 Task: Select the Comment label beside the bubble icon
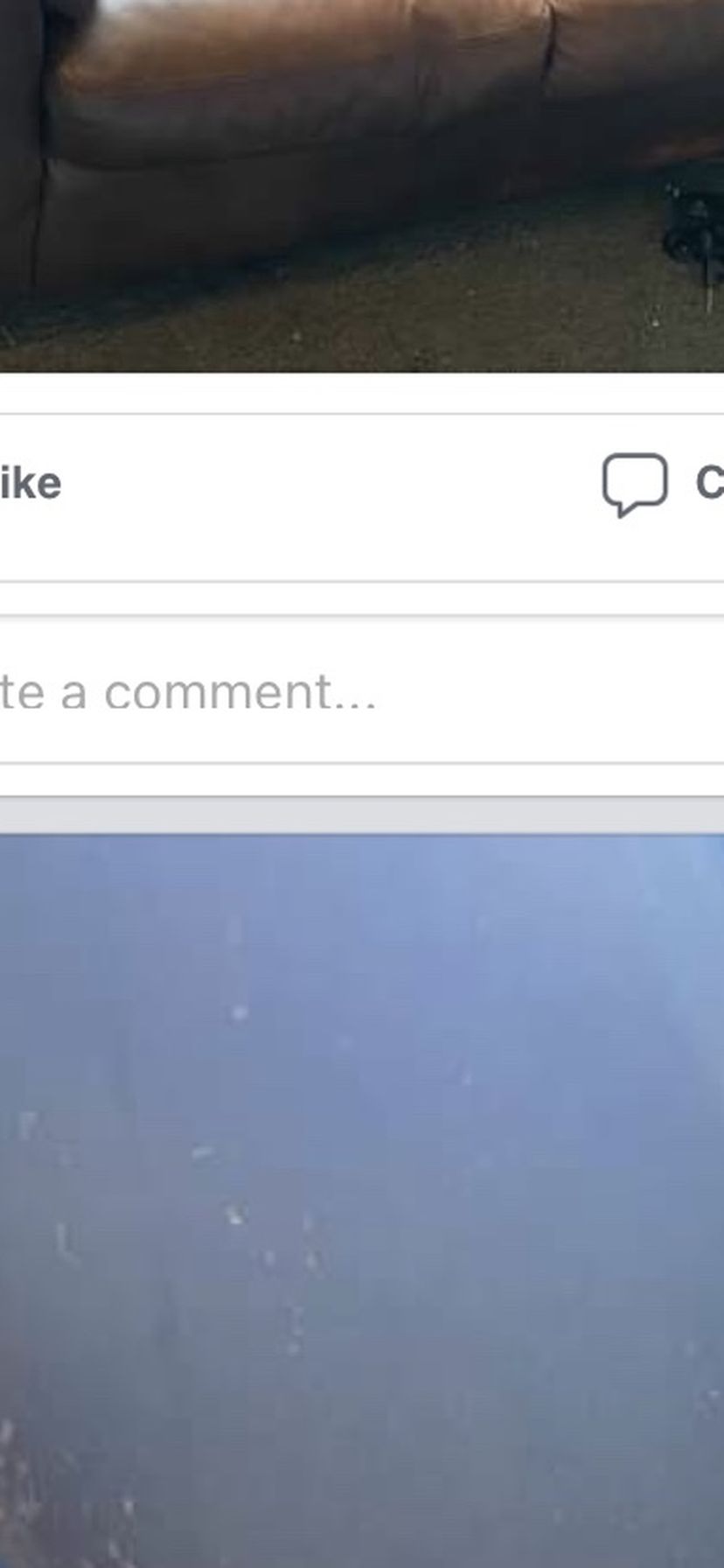(709, 483)
